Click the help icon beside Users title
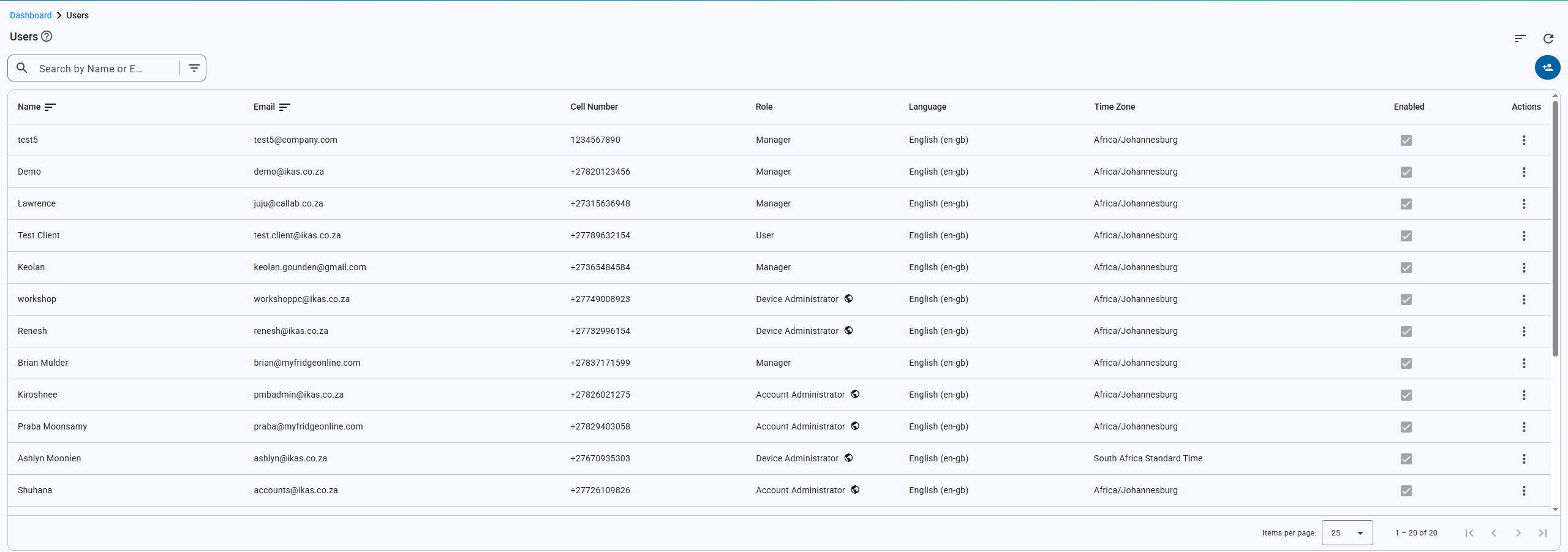Viewport: 1568px width, 552px height. pyautogui.click(x=47, y=36)
